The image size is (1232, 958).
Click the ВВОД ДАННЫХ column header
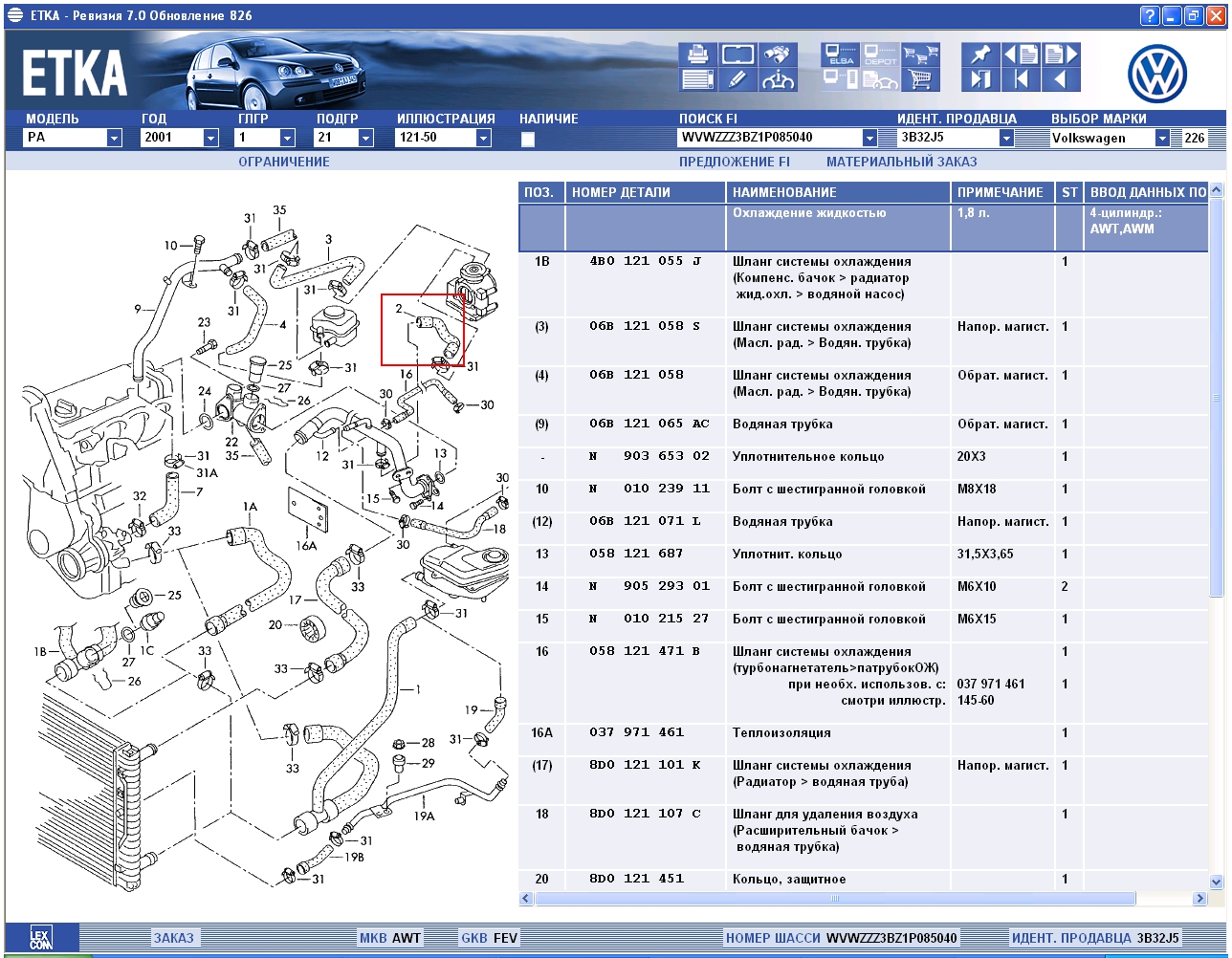1146,192
